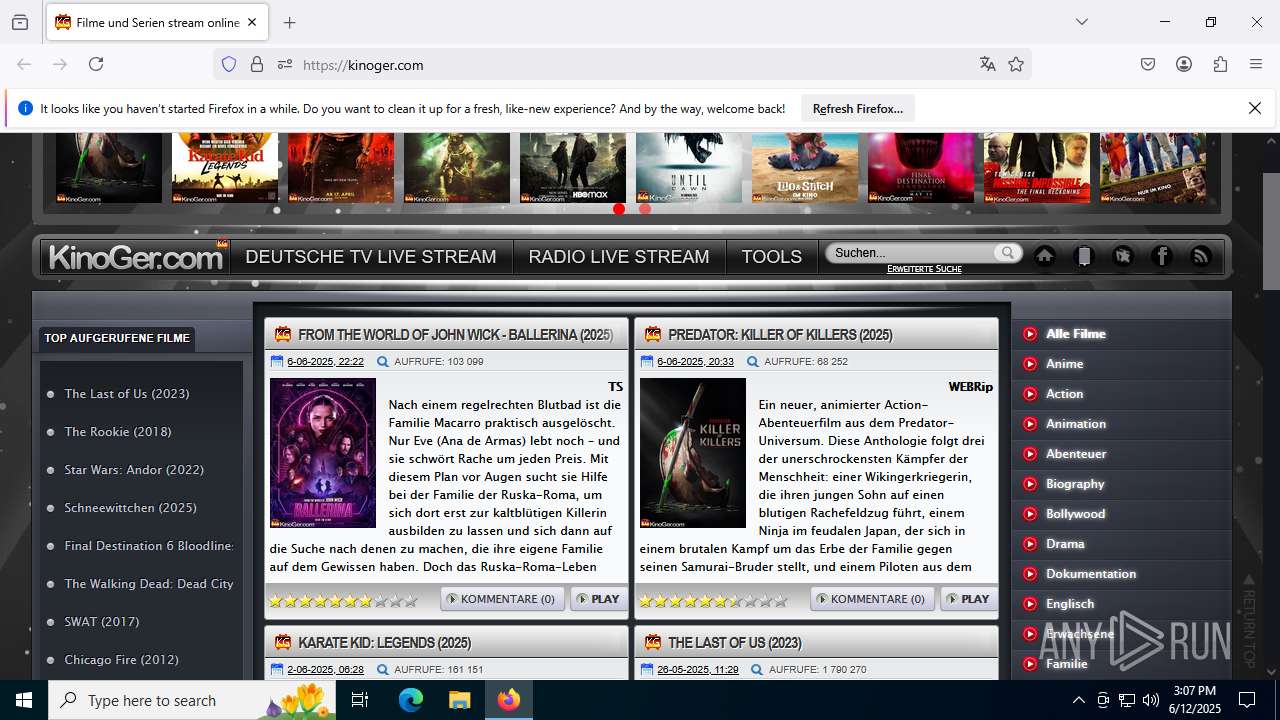Image resolution: width=1280 pixels, height=720 pixels.
Task: Open Kommentare (0) for Ballerina
Action: click(x=502, y=599)
